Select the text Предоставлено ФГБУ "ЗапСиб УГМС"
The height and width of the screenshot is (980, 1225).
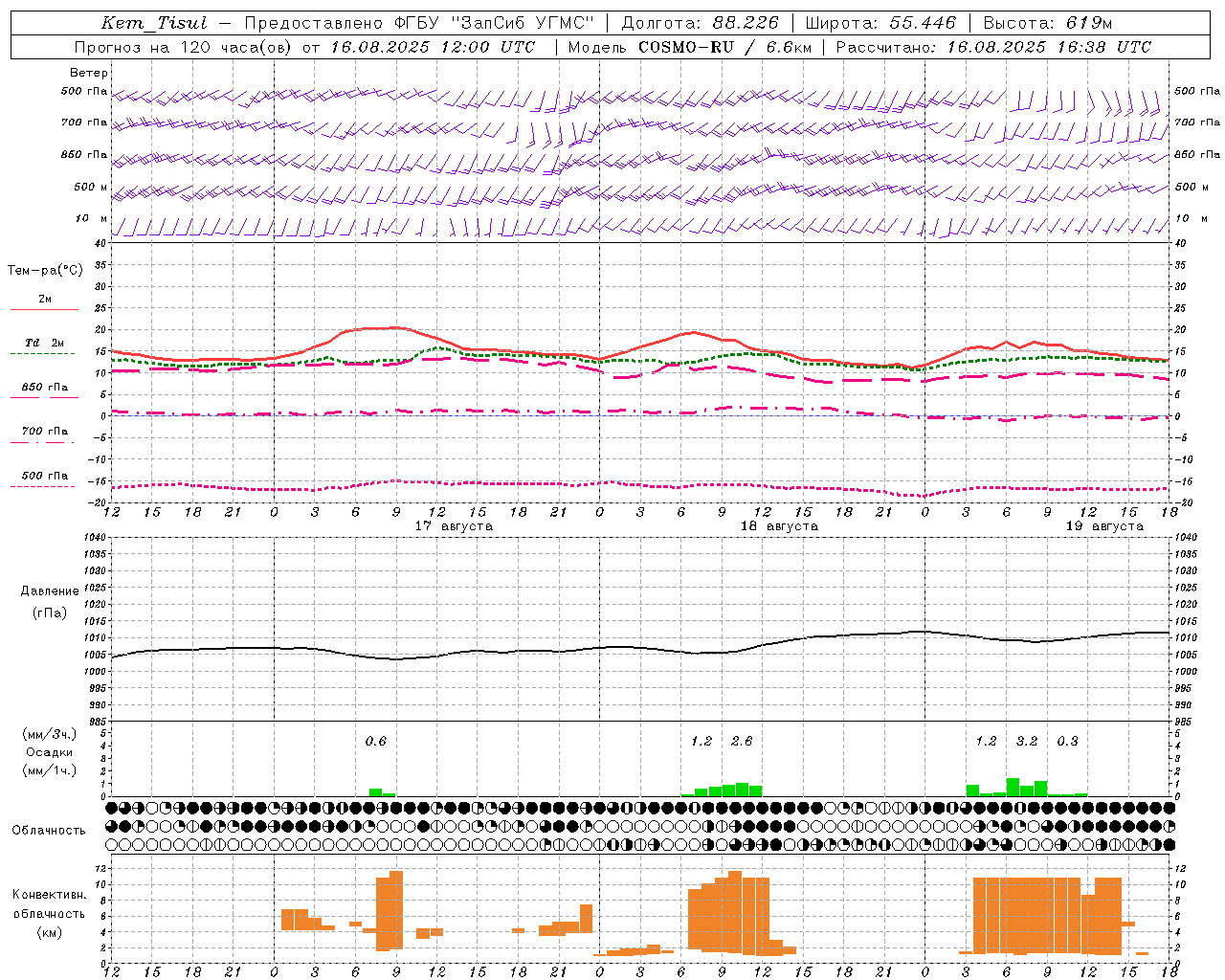click(x=419, y=23)
